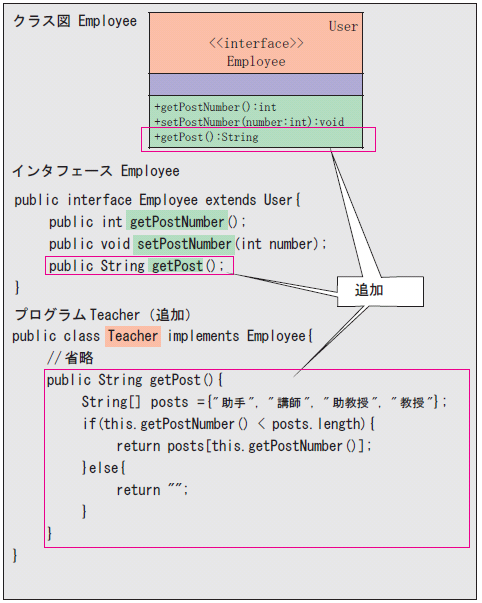This screenshot has height=603, width=482.
Task: Click return posts[this.getPostNumber()] statement
Action: tap(244, 446)
